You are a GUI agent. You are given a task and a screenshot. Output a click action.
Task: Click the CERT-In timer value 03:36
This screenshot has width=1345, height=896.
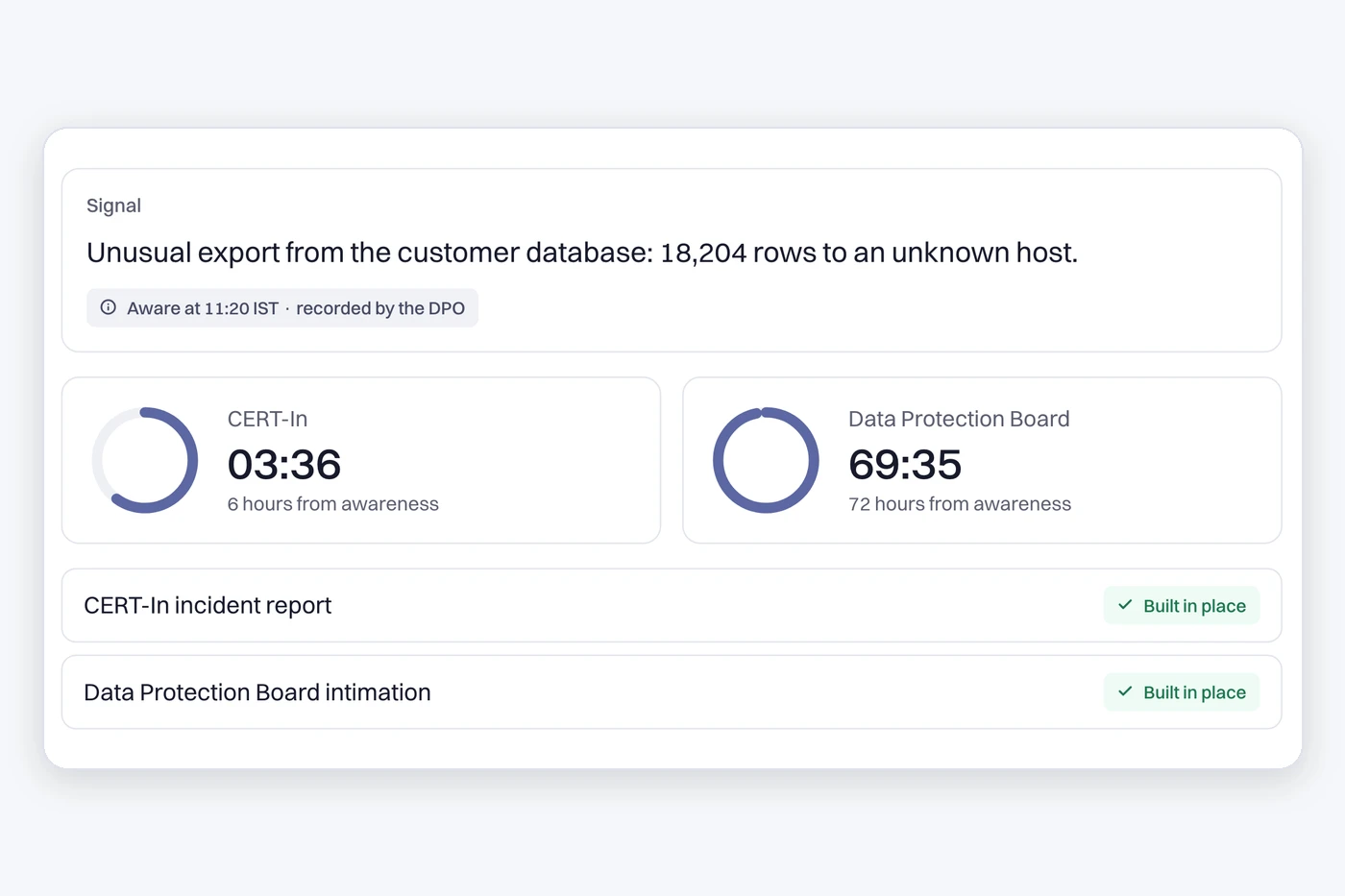(x=284, y=465)
